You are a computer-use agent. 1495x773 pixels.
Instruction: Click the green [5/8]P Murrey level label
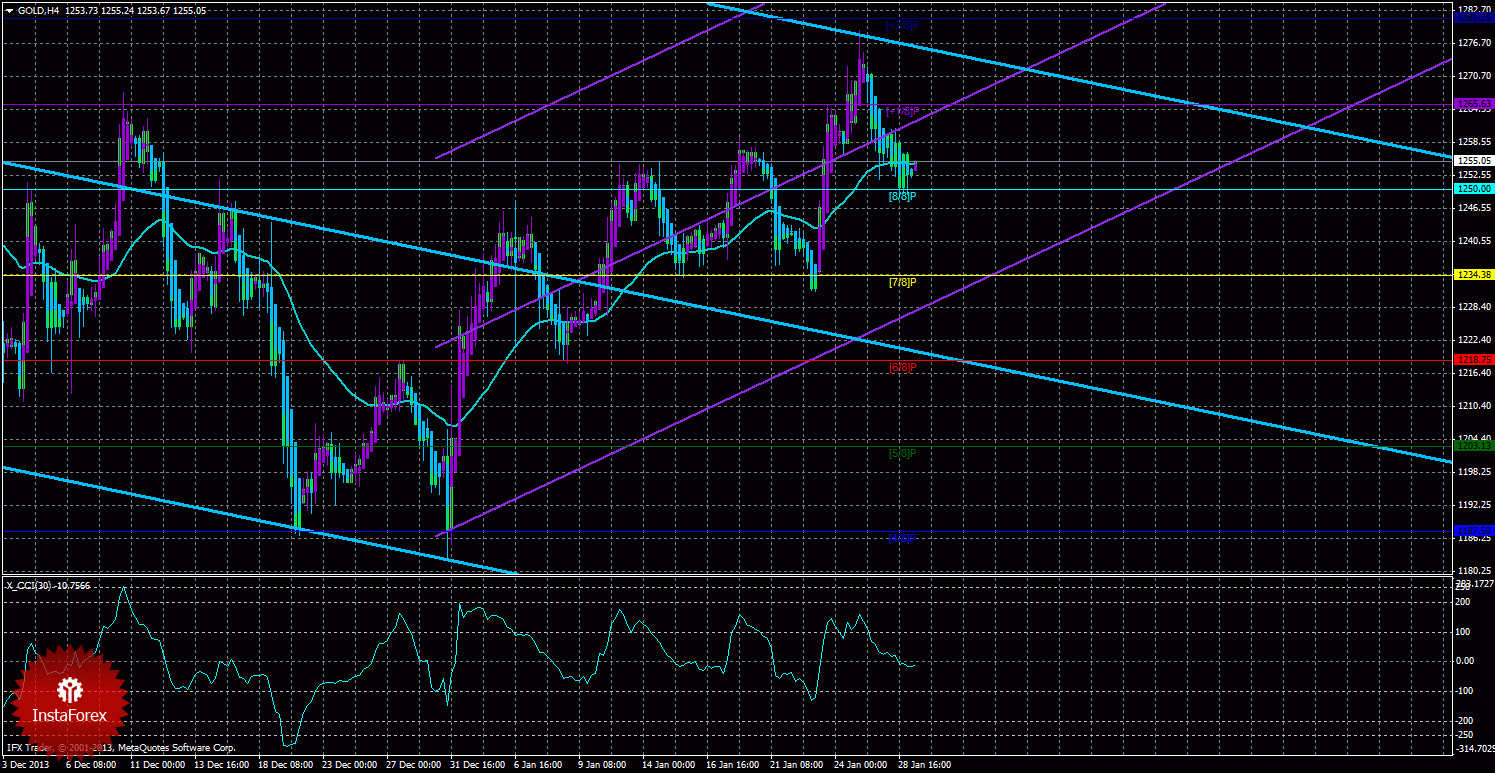[903, 453]
